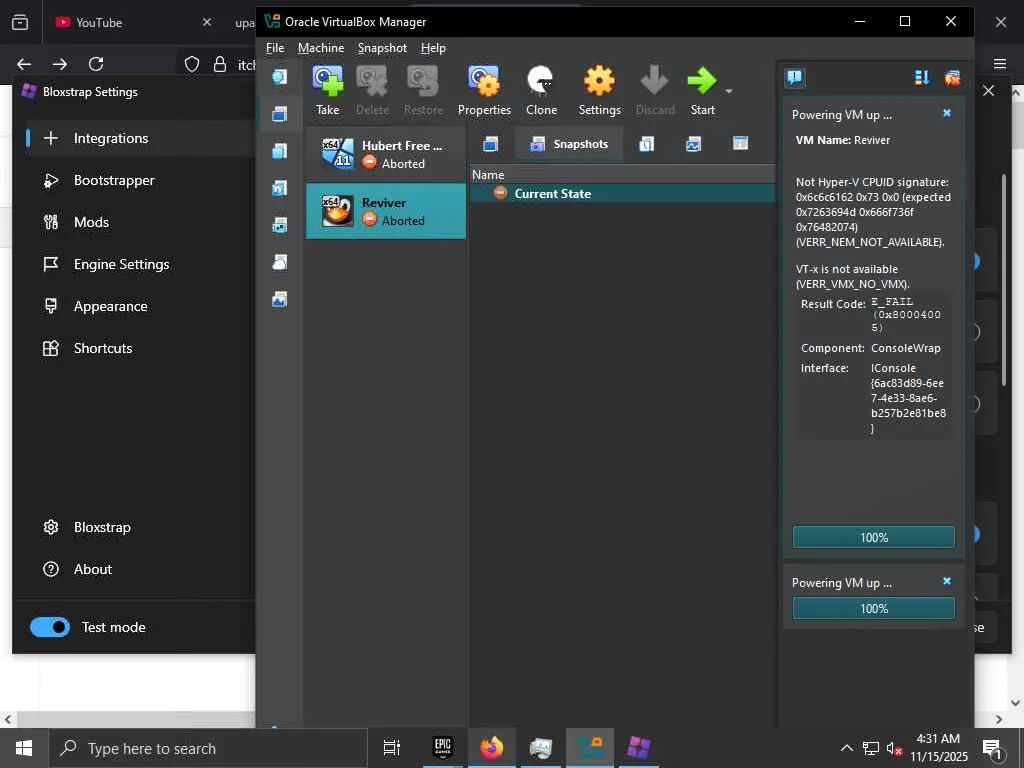Click the browser padlock site info icon
Screen dimensions: 1024x768
220,64
